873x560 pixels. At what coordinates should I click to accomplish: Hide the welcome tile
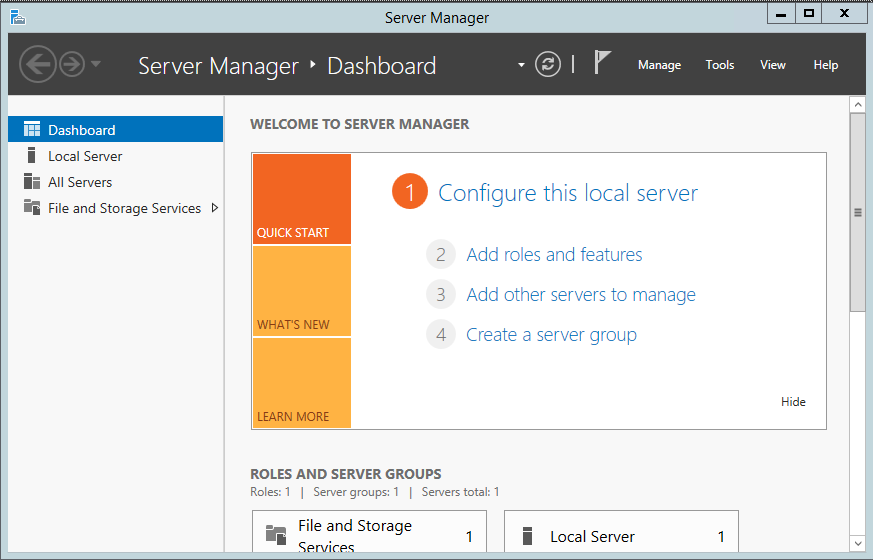(792, 402)
